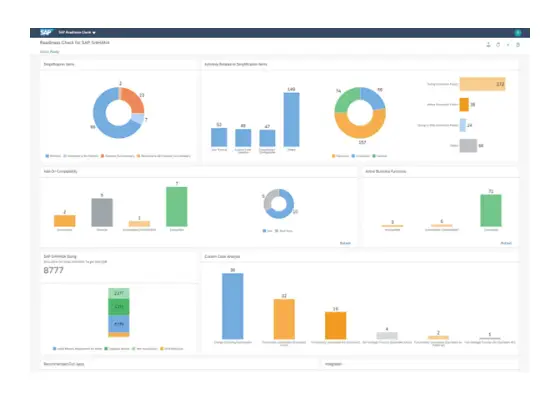Screen dimensions: 560x400
Task: Open the Recommended Fiori Apps panel header
Action: tap(64, 364)
